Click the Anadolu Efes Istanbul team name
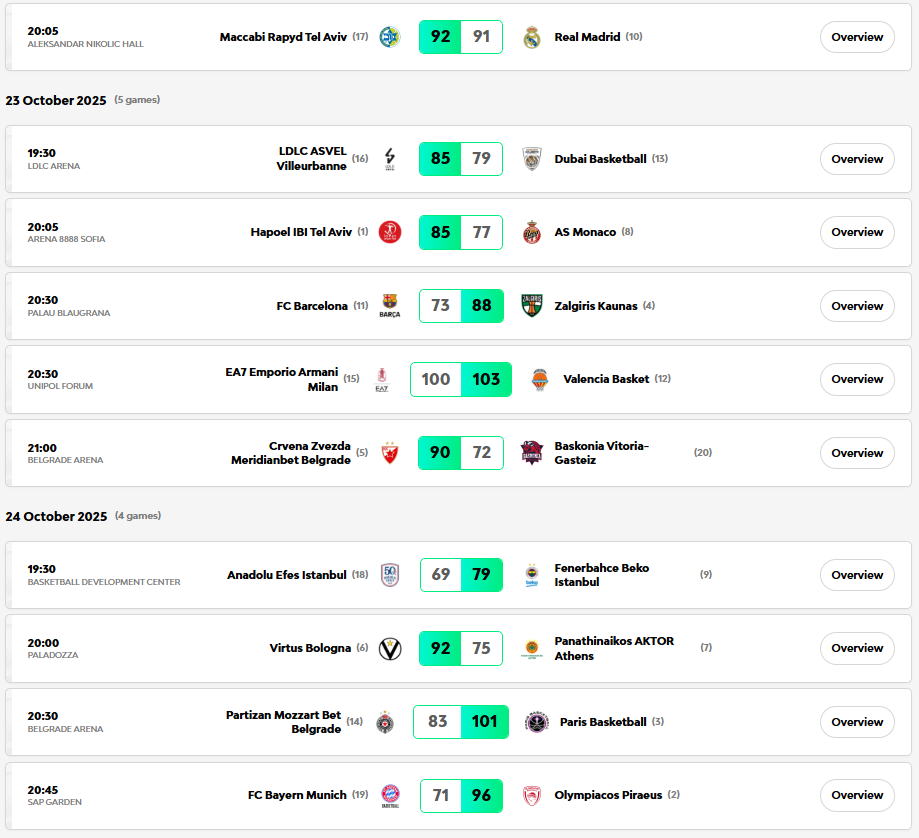Viewport: 919px width, 838px height. 287,575
